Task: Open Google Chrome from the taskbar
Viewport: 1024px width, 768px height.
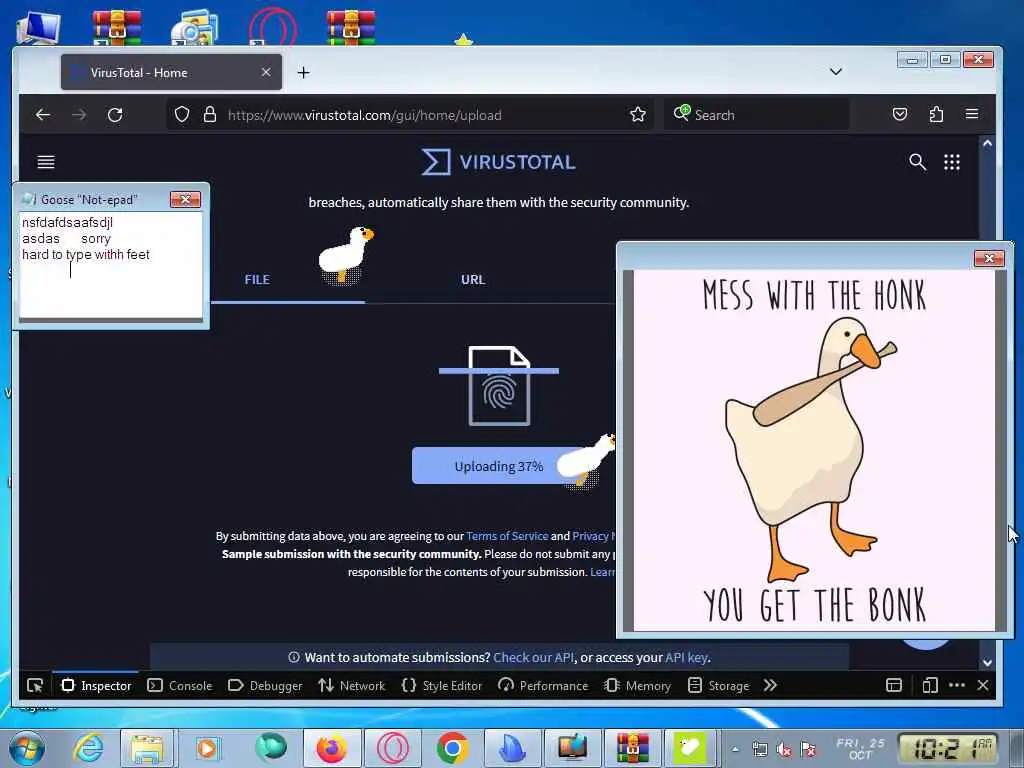Action: (452, 748)
